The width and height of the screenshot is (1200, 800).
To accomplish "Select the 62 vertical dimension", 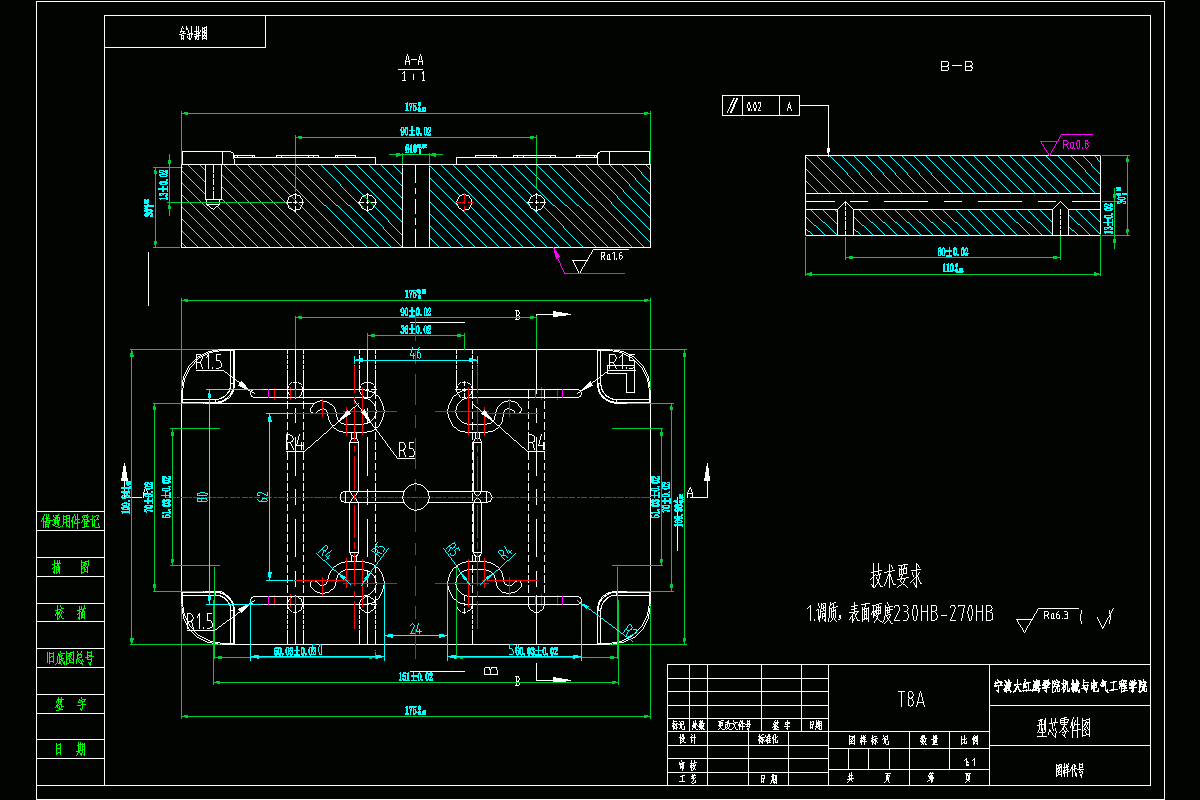I will point(263,495).
